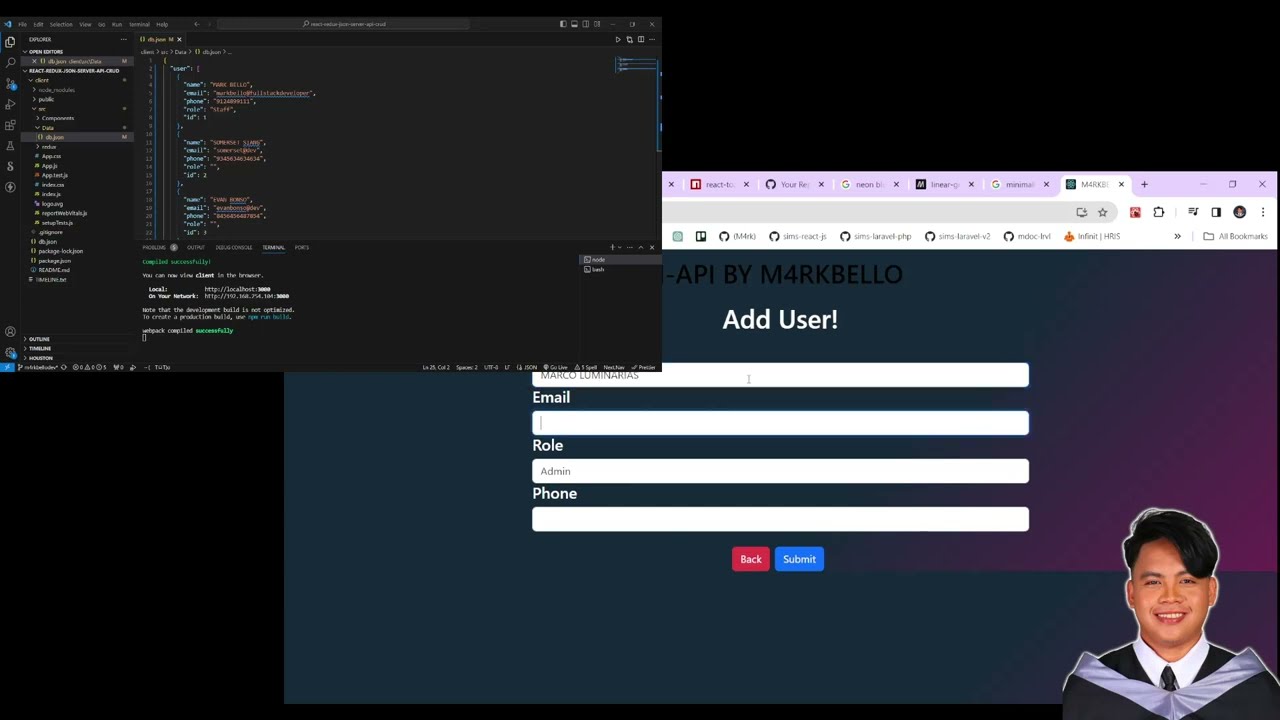Open Edit menu in VS Code

click(x=38, y=24)
